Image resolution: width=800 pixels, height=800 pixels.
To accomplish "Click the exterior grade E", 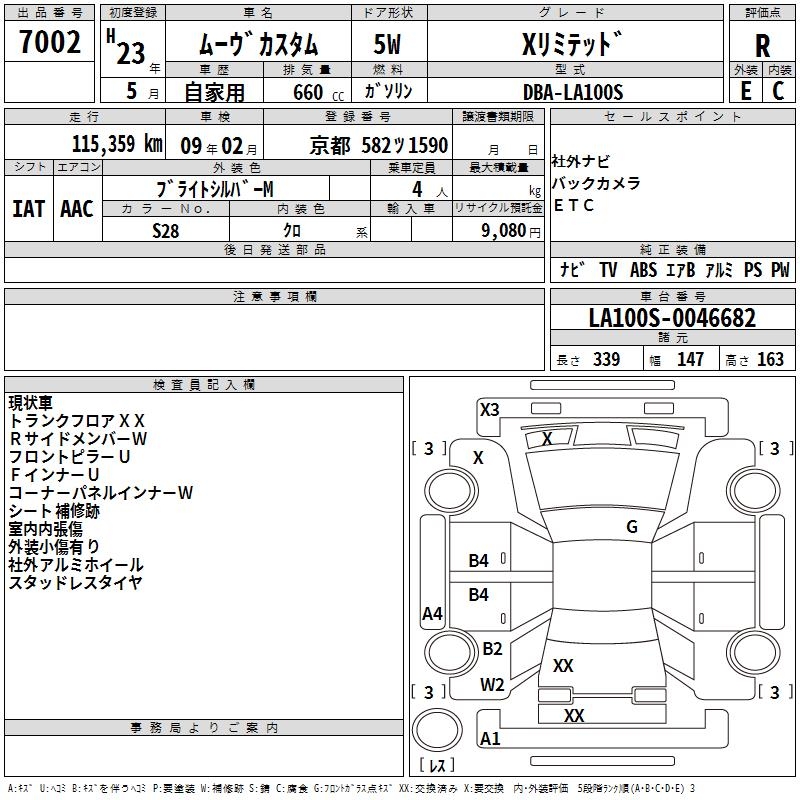I will click(x=746, y=91).
